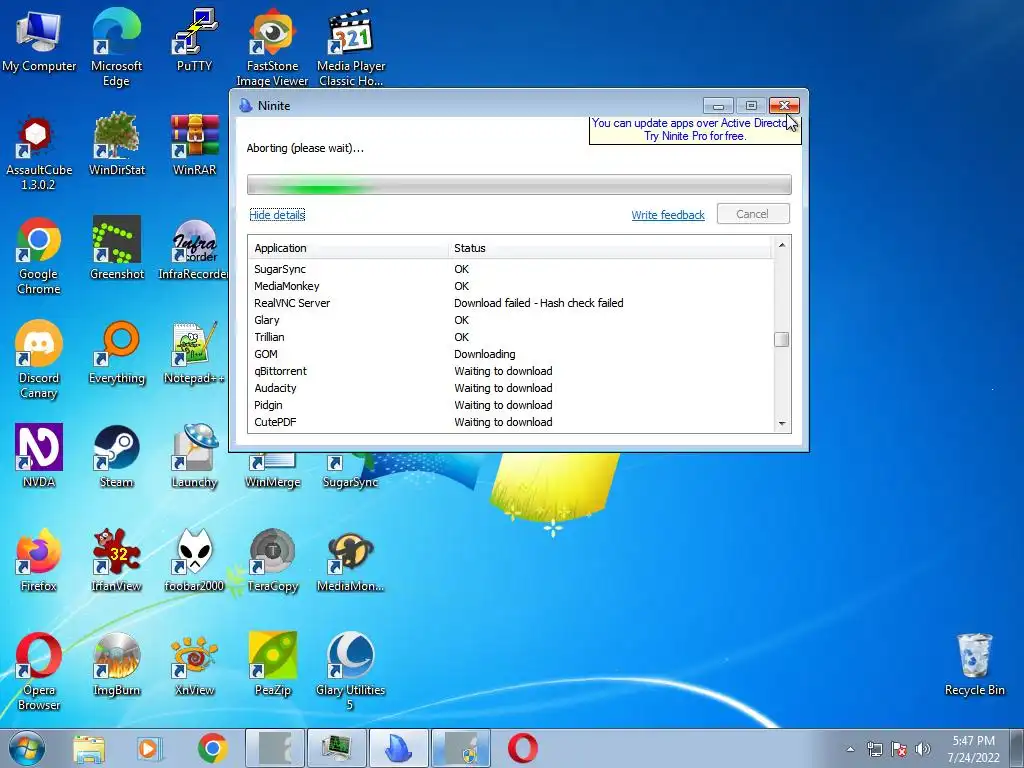Open Windows Explorer from the taskbar
The image size is (1024, 768).
[x=89, y=748]
